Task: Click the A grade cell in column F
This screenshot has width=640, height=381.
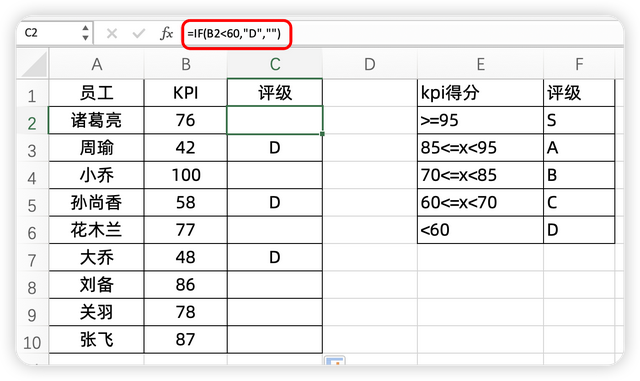Action: click(x=579, y=148)
